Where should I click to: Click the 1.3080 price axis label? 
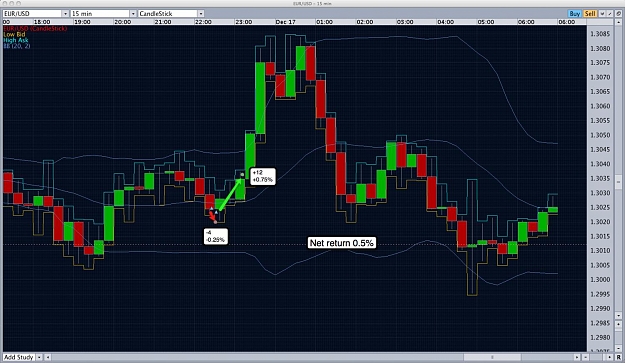(x=600, y=49)
